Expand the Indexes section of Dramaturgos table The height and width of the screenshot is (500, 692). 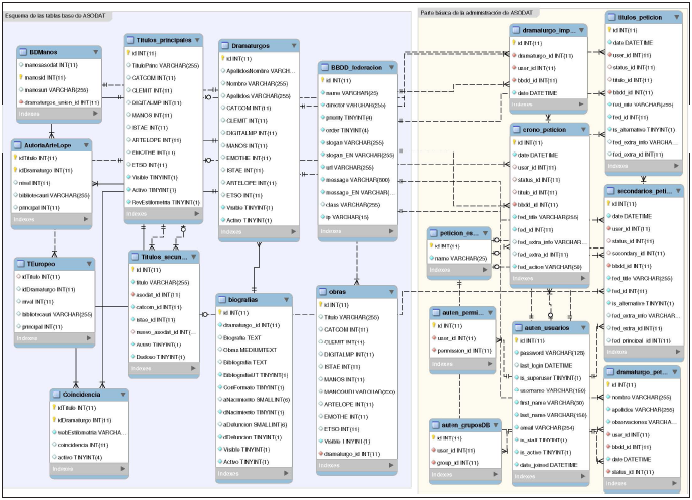point(293,232)
